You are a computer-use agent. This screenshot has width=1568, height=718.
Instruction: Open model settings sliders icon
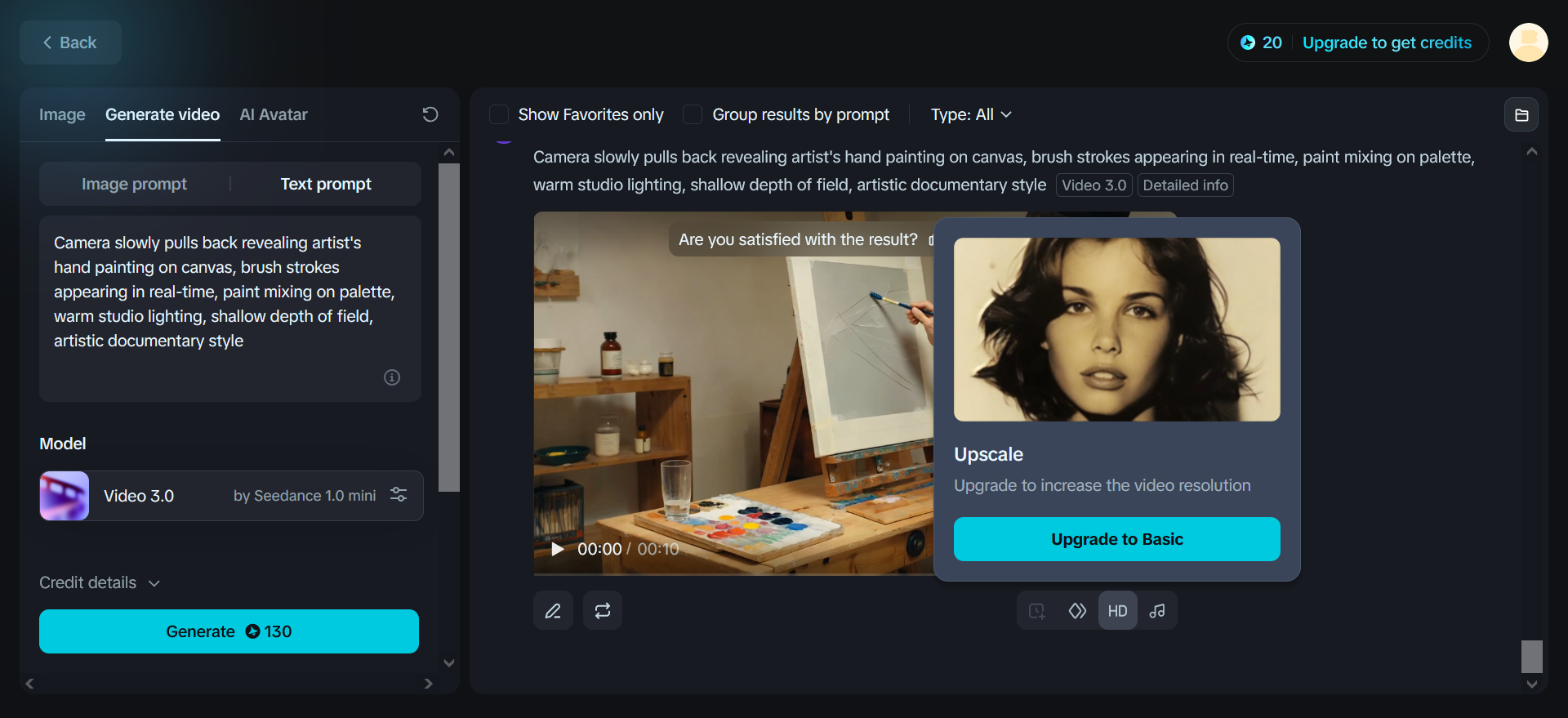[399, 494]
